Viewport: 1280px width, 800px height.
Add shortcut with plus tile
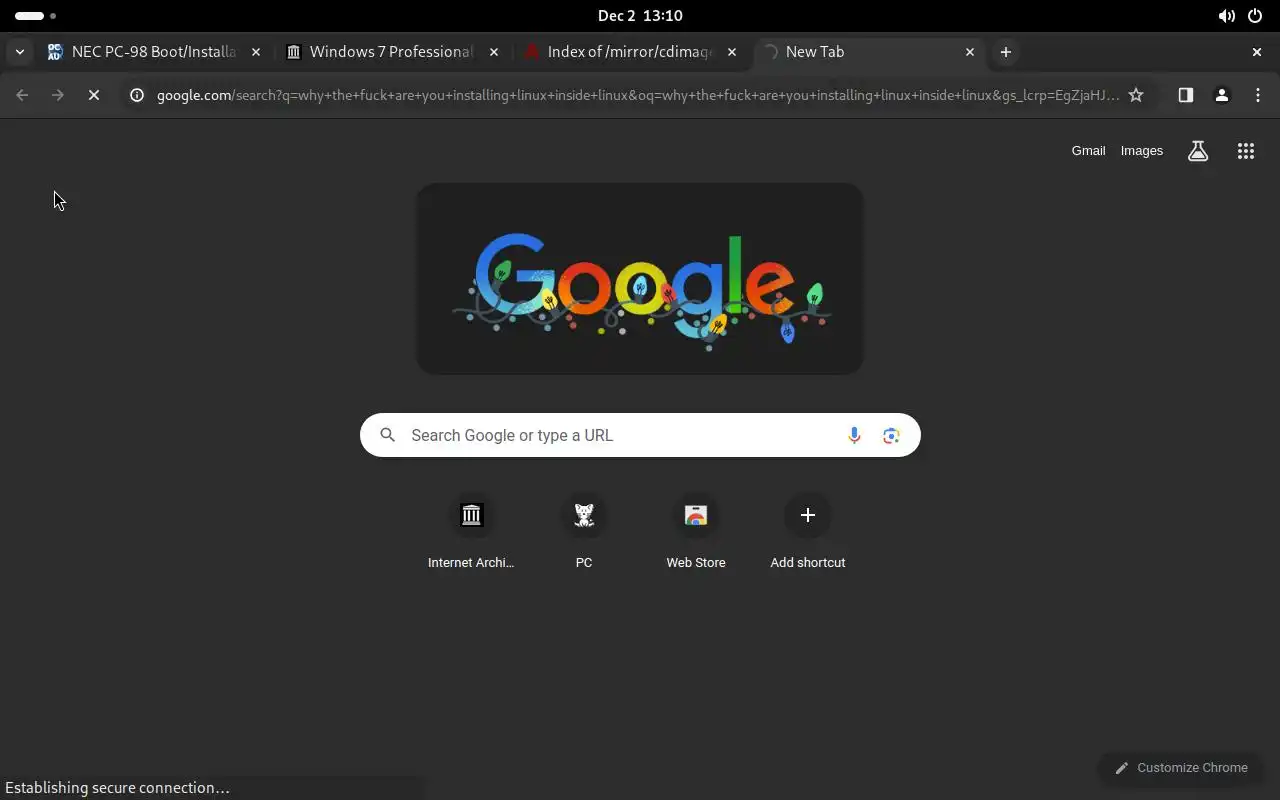click(808, 533)
